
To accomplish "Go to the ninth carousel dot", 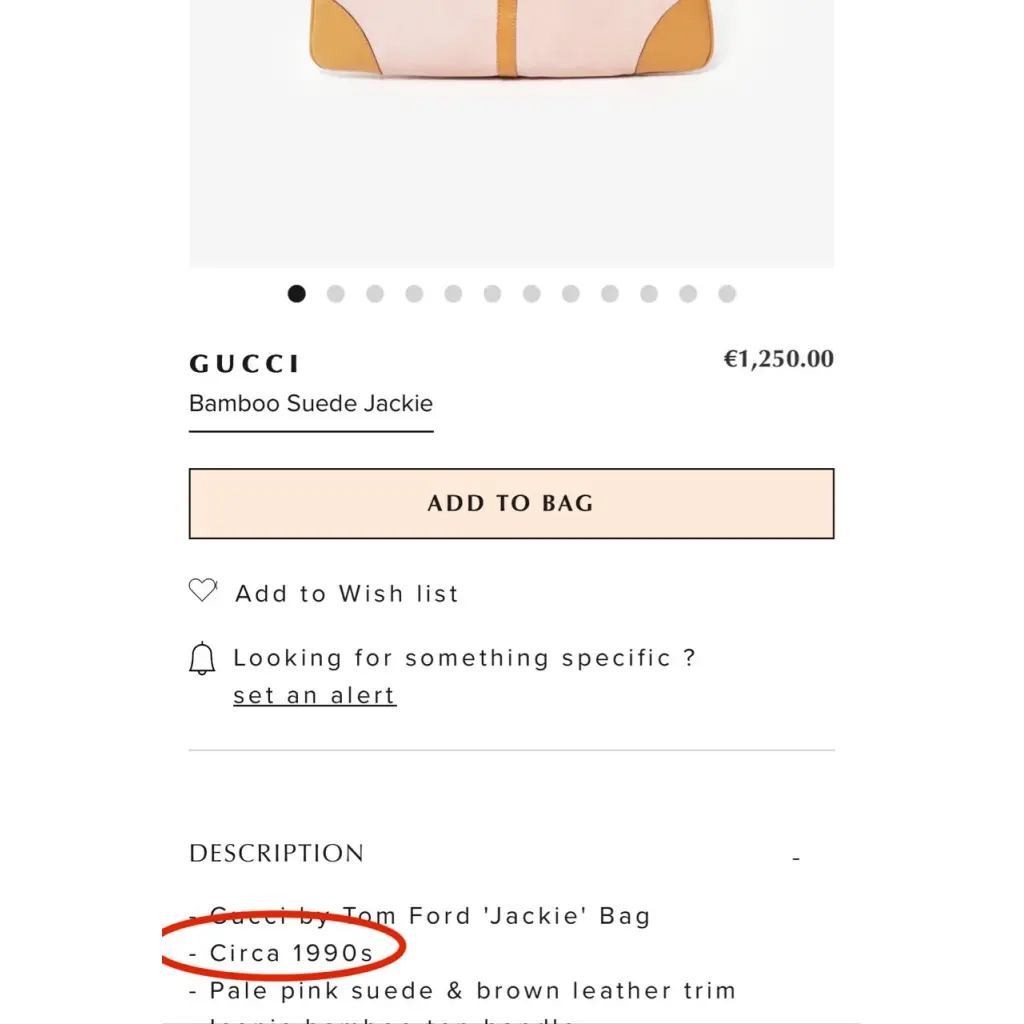I will (610, 294).
